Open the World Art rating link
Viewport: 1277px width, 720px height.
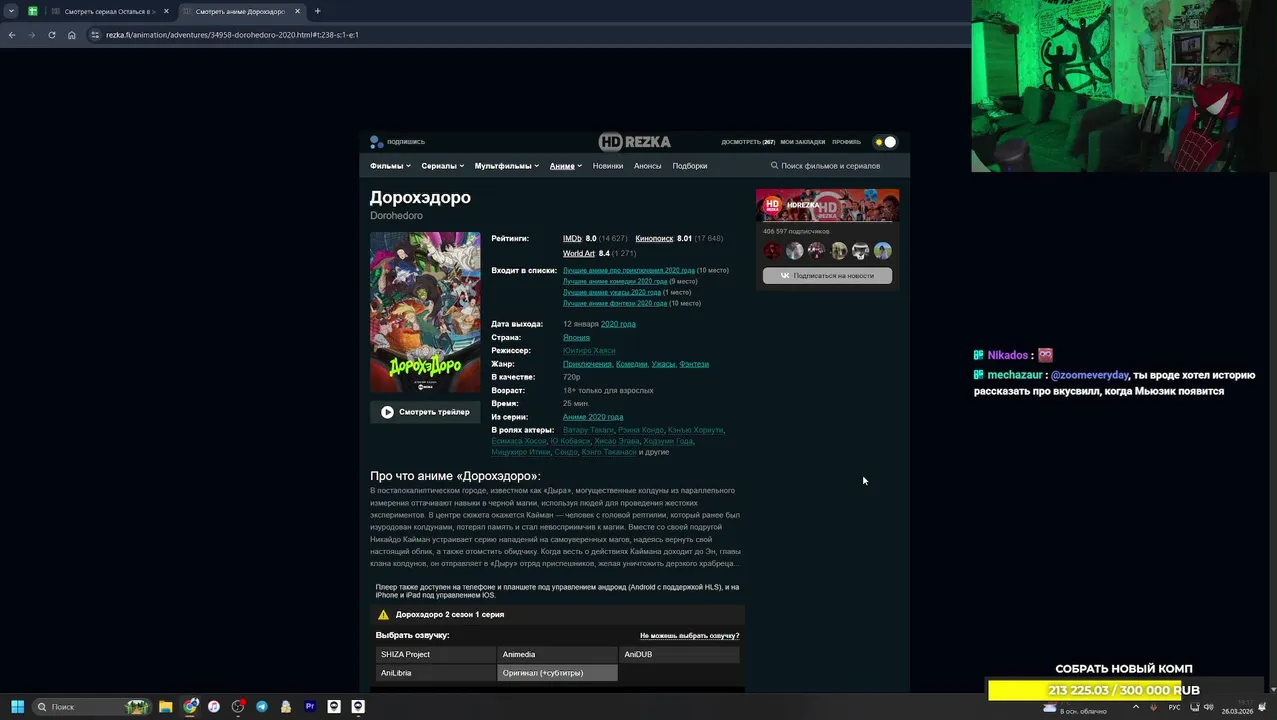coord(579,254)
